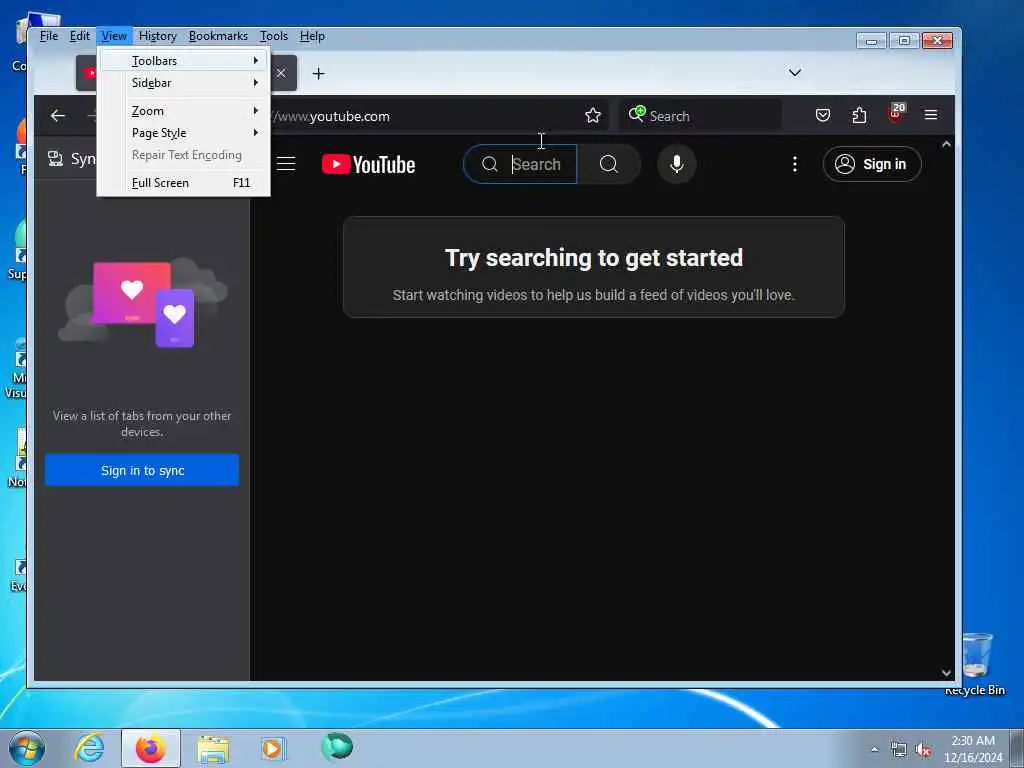Open the File menu
The height and width of the screenshot is (768, 1024).
tap(49, 36)
